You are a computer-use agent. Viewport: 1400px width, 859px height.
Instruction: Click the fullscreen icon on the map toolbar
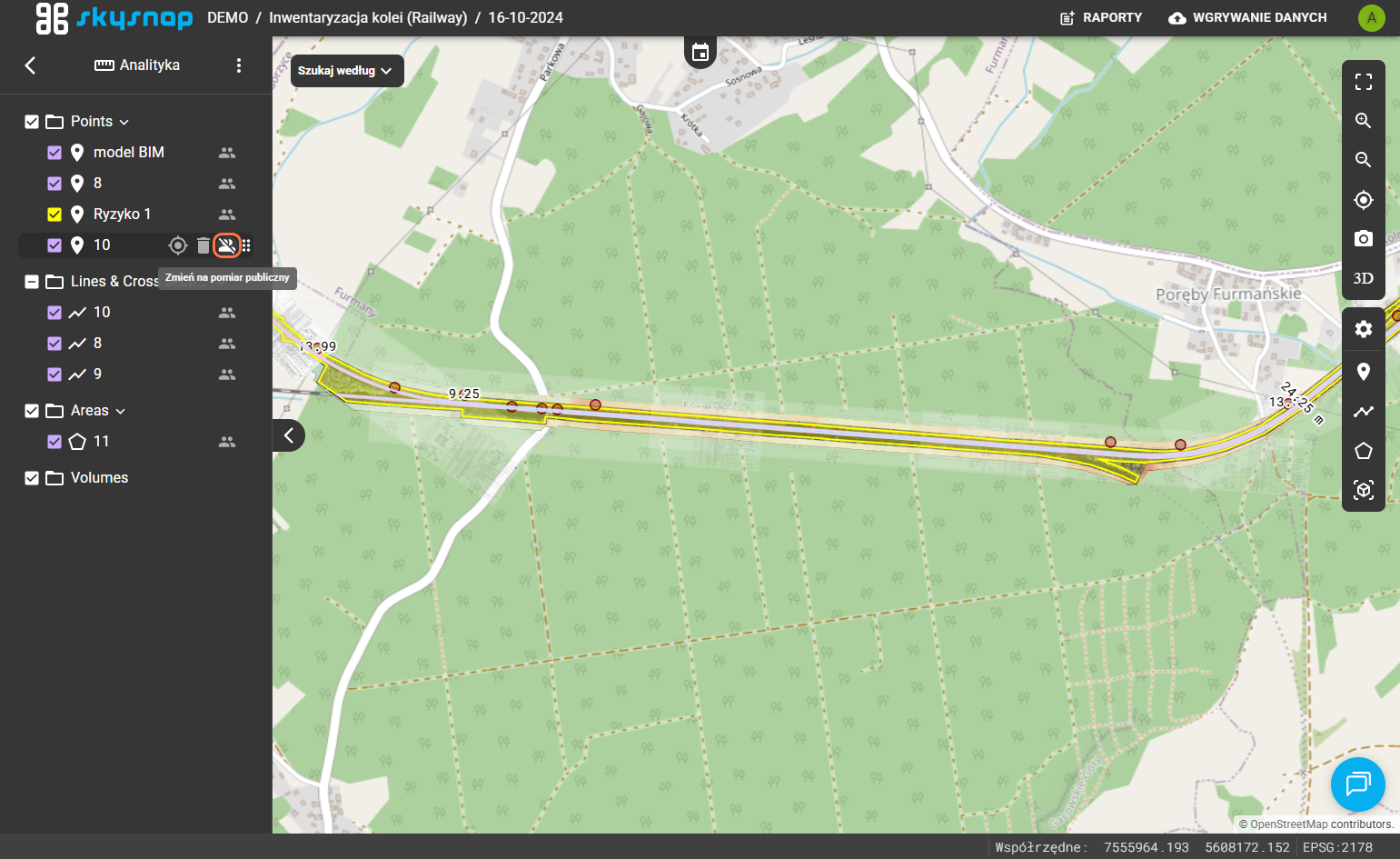1363,82
